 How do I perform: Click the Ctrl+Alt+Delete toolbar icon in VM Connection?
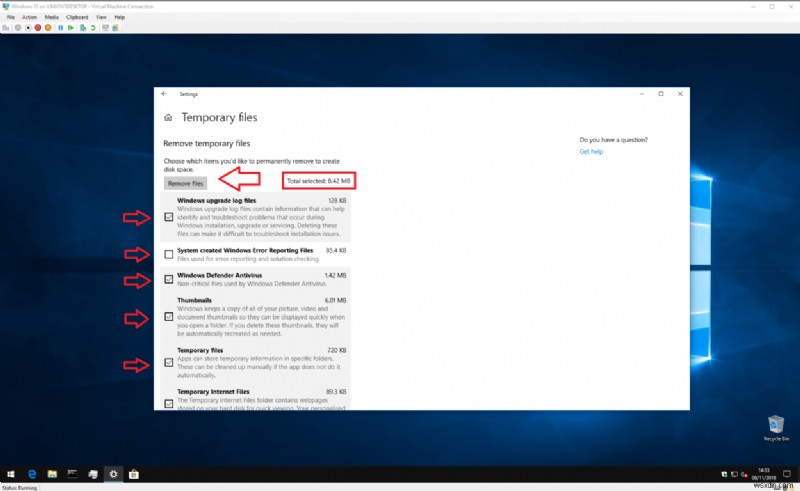[6, 28]
